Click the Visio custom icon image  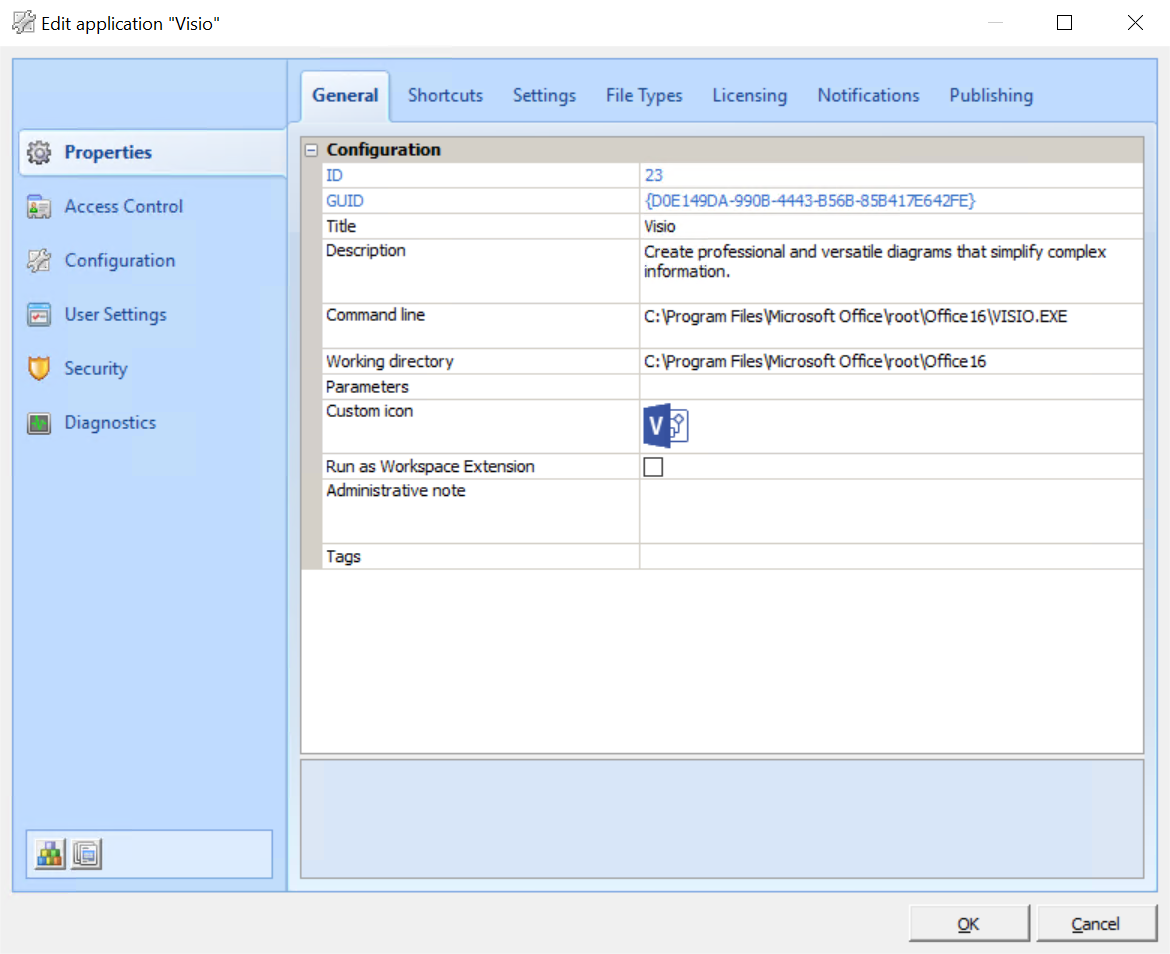click(x=666, y=426)
